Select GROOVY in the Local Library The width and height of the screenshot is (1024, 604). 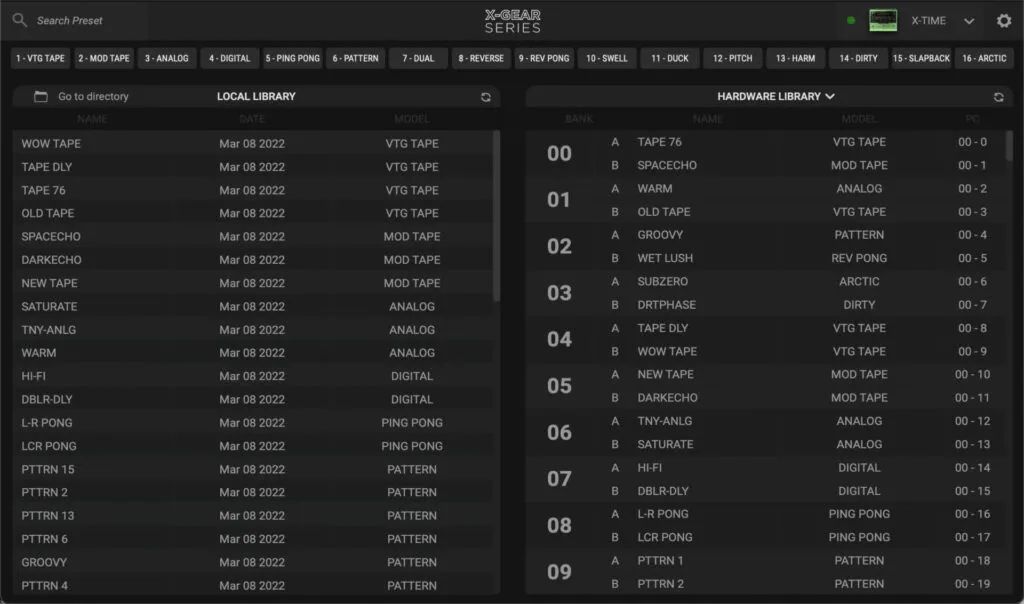[253, 563]
